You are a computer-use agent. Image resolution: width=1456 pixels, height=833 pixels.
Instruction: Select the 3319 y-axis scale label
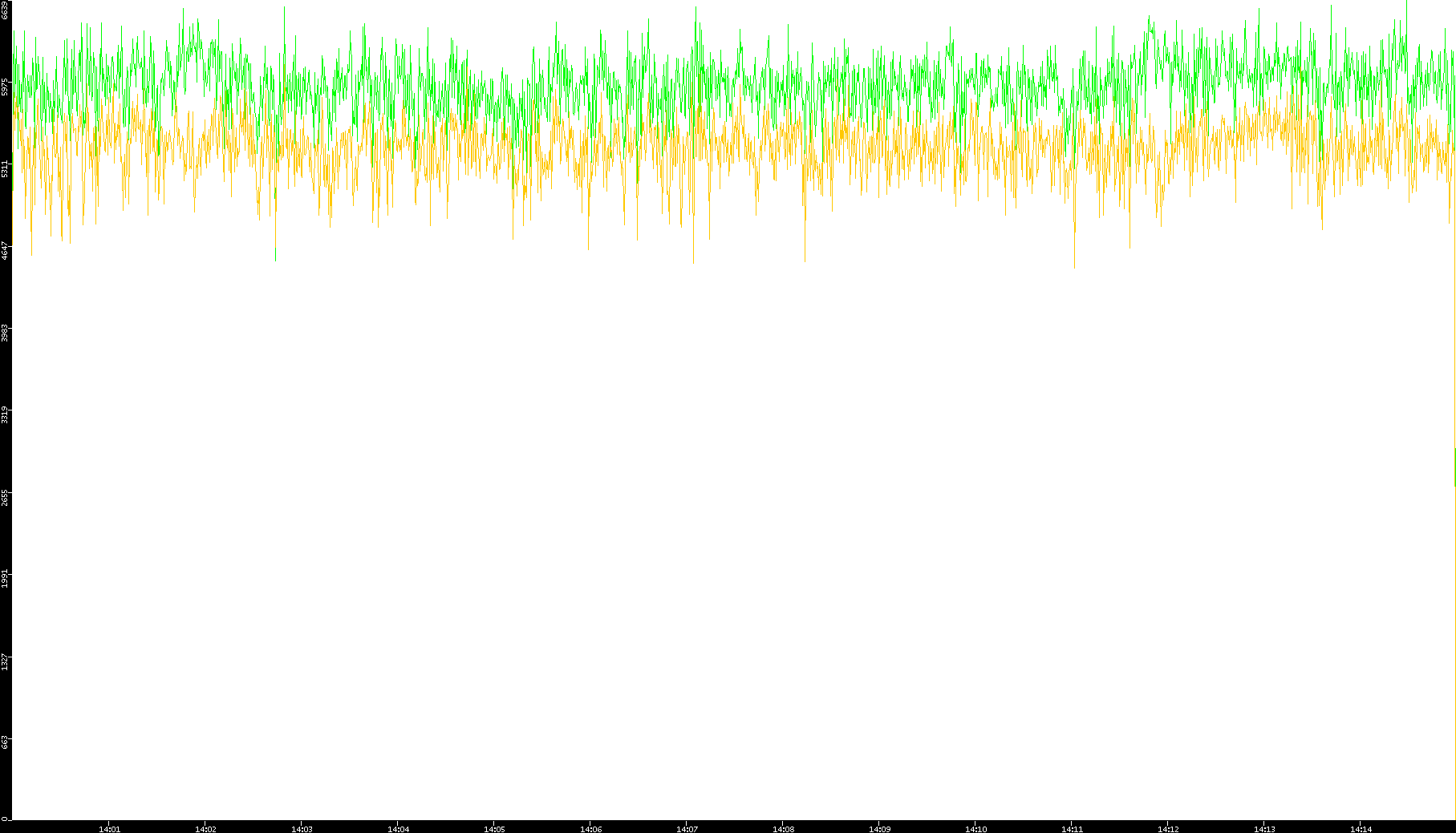click(x=6, y=414)
